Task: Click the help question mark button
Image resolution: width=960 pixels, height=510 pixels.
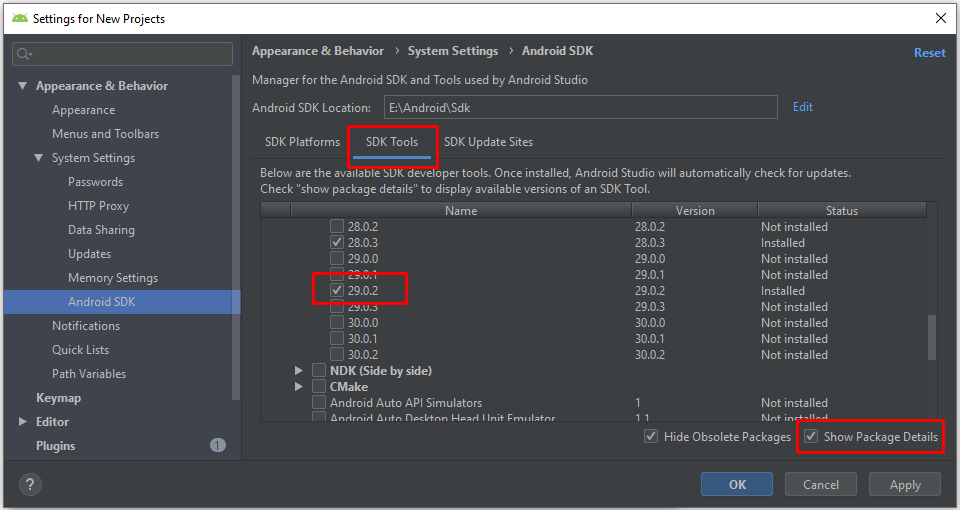Action: [30, 485]
